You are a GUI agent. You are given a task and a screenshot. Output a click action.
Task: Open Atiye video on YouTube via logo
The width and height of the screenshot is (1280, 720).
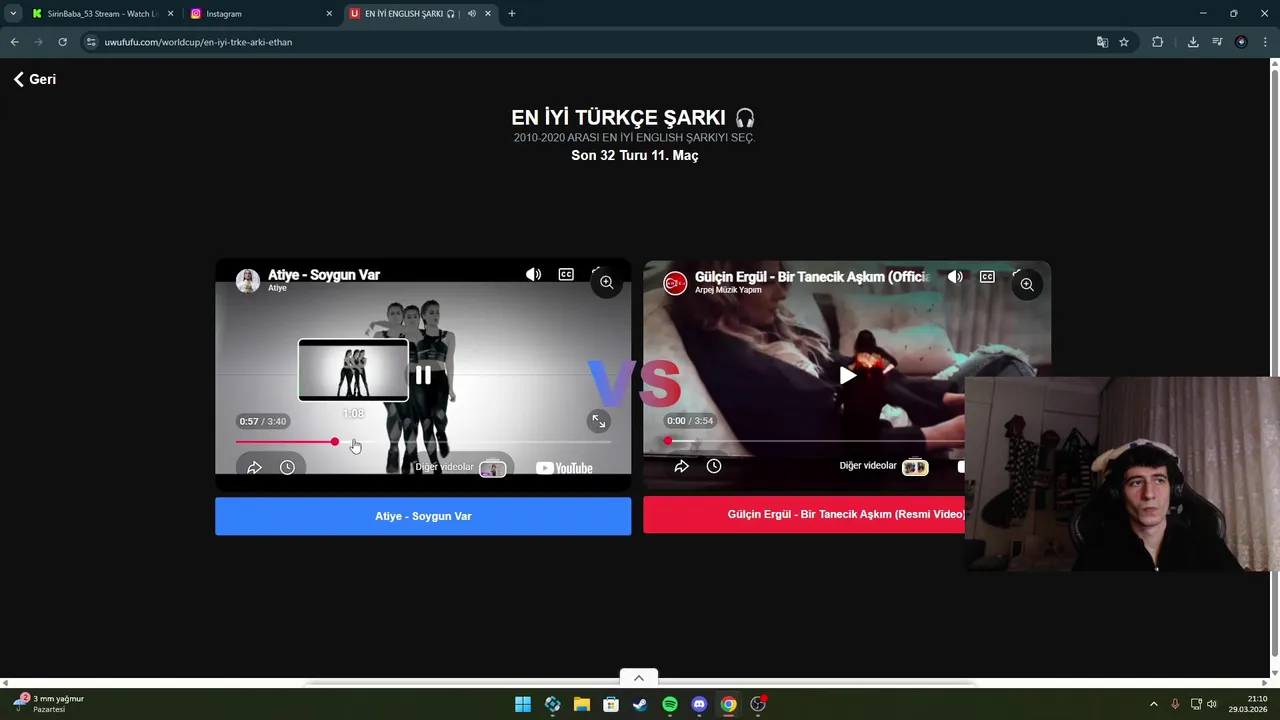pyautogui.click(x=564, y=468)
